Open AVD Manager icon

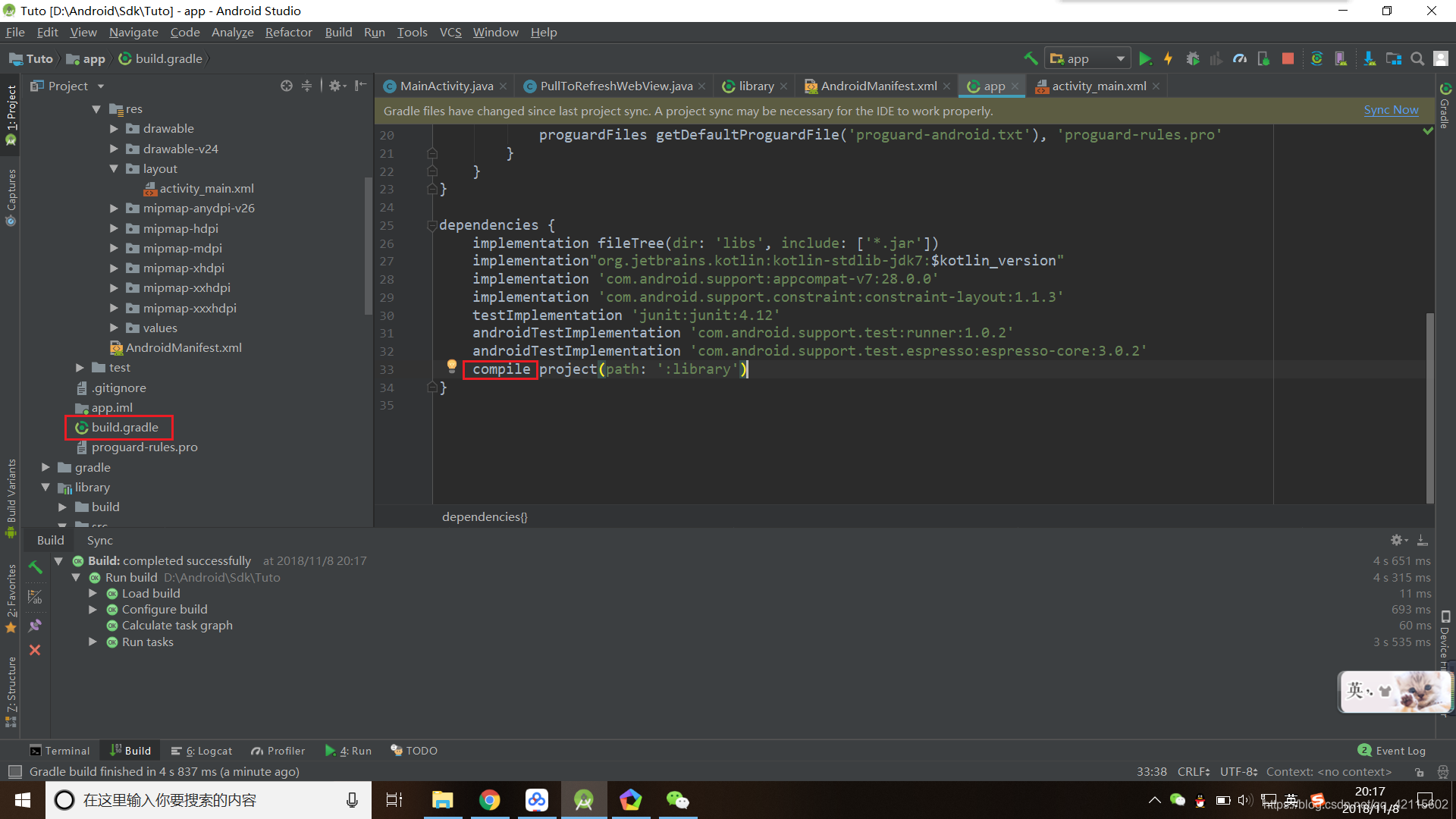[1341, 58]
